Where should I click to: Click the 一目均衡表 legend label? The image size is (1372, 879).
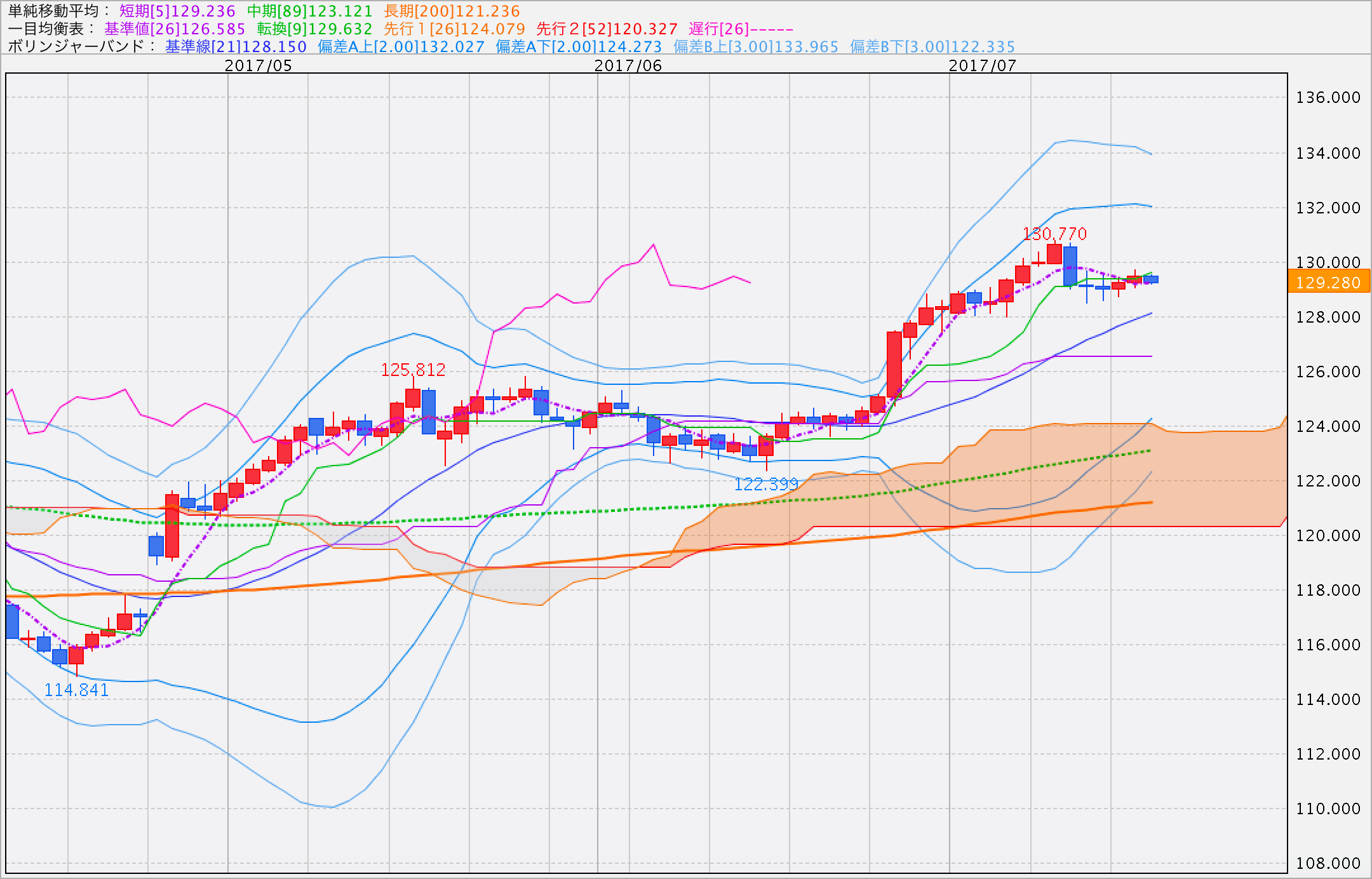tap(51, 29)
